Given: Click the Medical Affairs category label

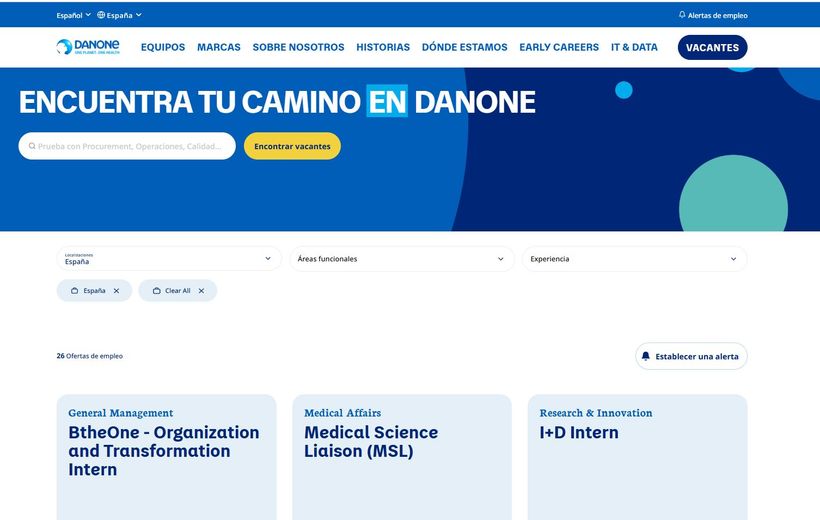Looking at the screenshot, I should [343, 413].
